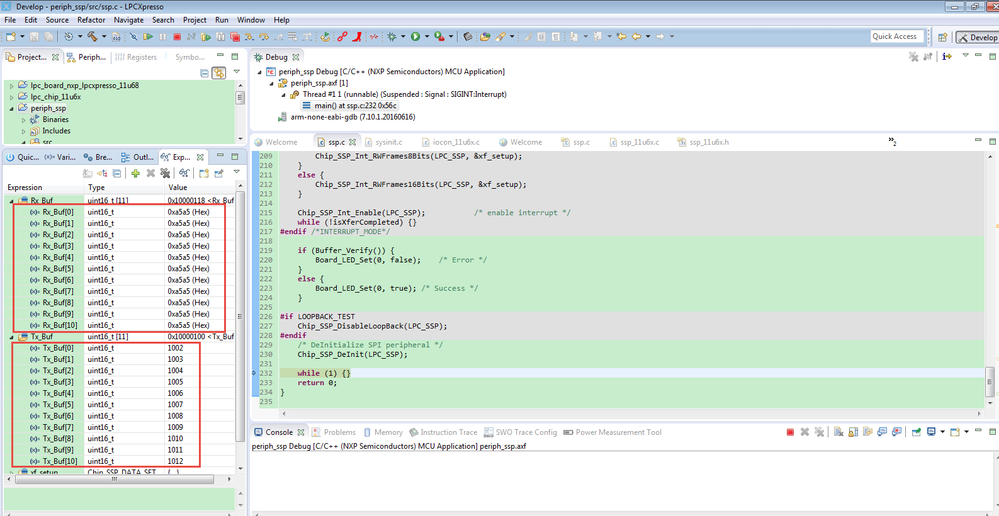Click the Back navigation yellow arrow

(636, 36)
